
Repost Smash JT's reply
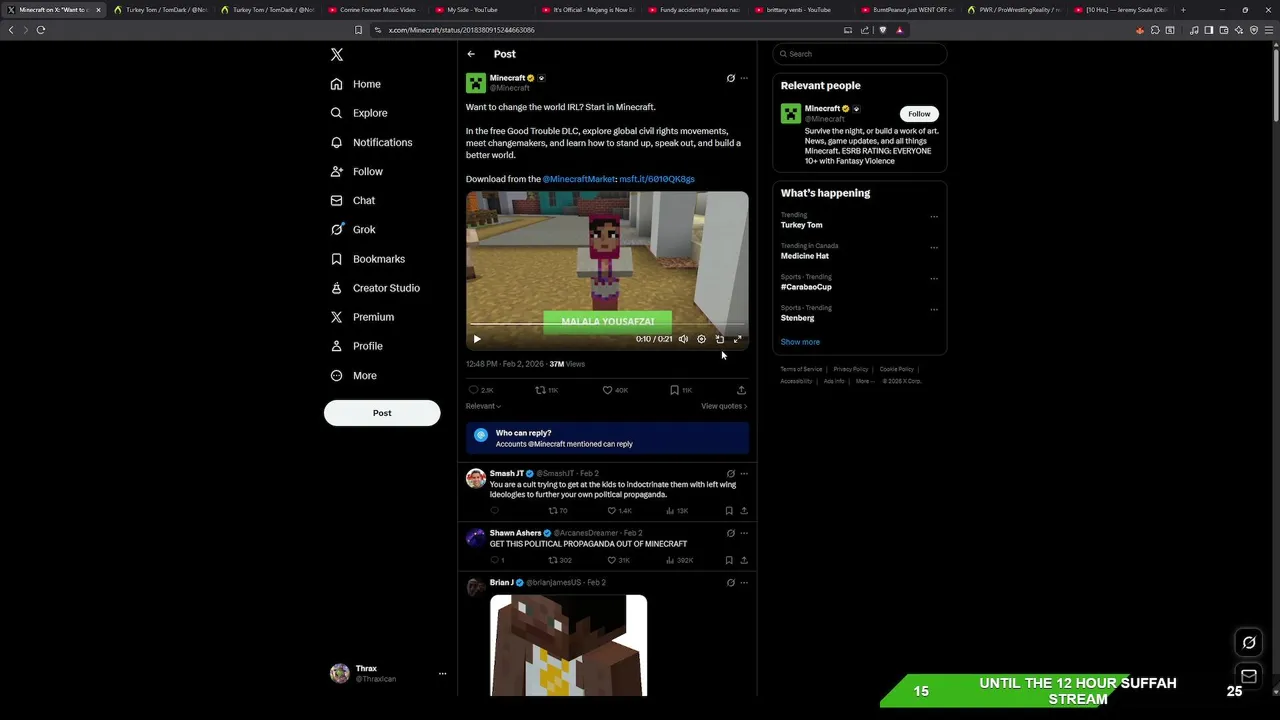pyautogui.click(x=553, y=510)
